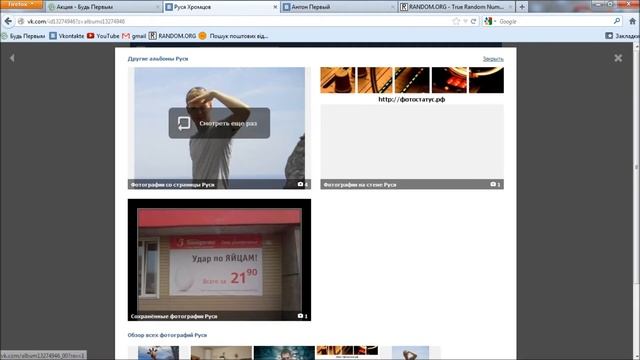Switch to the Акция - Будь Первым tab
Screen dimensions: 640x360
point(104,7)
